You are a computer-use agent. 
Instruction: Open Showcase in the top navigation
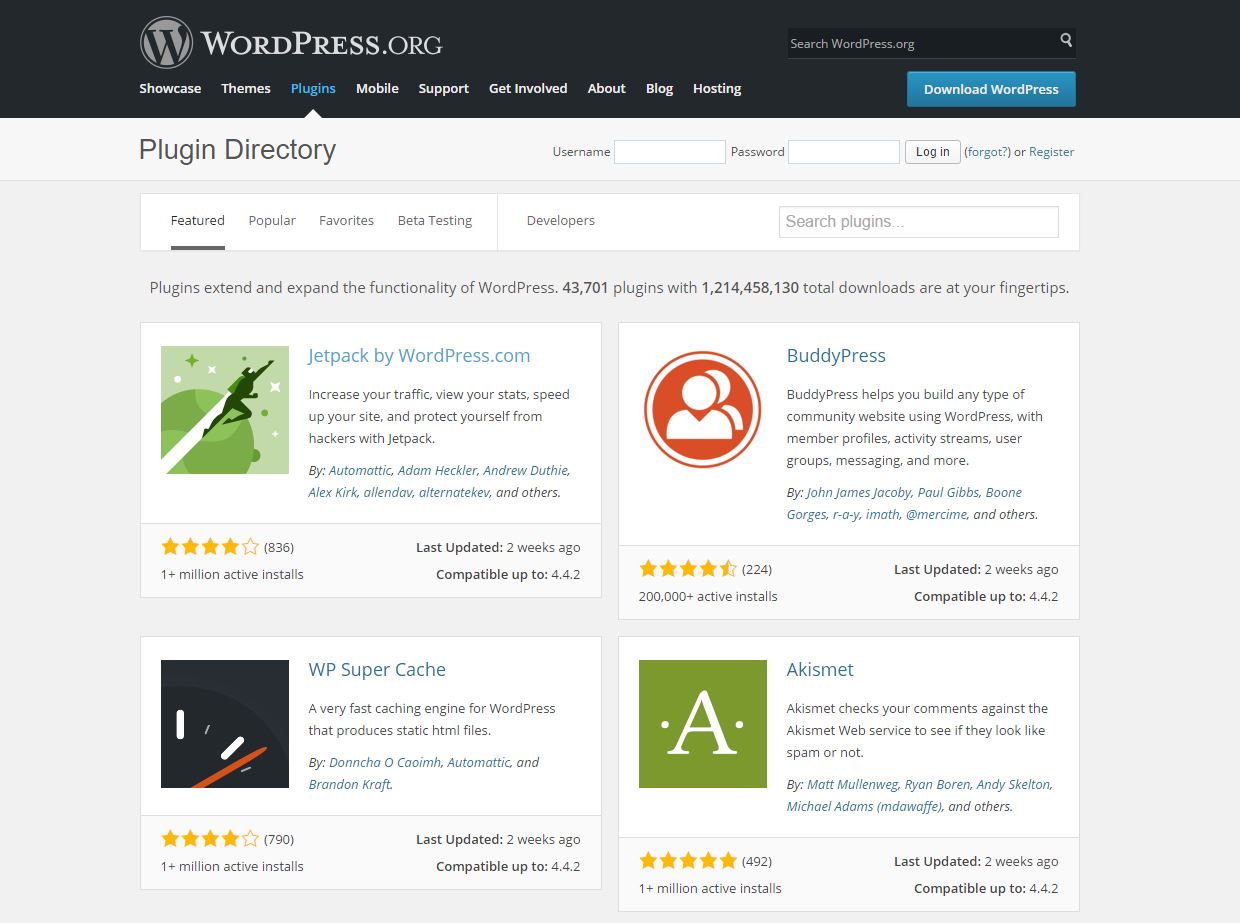170,88
